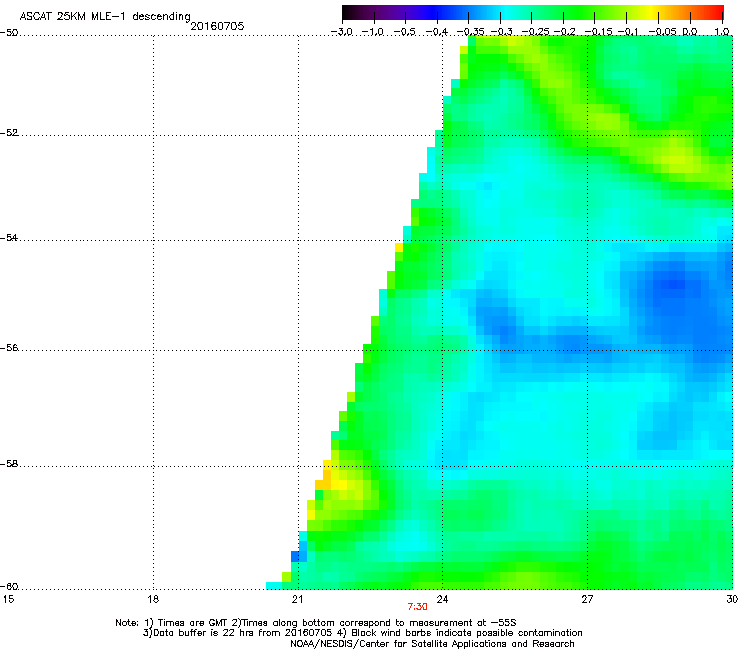Click the latitude label -52
740x650 pixels.
tap(9, 133)
